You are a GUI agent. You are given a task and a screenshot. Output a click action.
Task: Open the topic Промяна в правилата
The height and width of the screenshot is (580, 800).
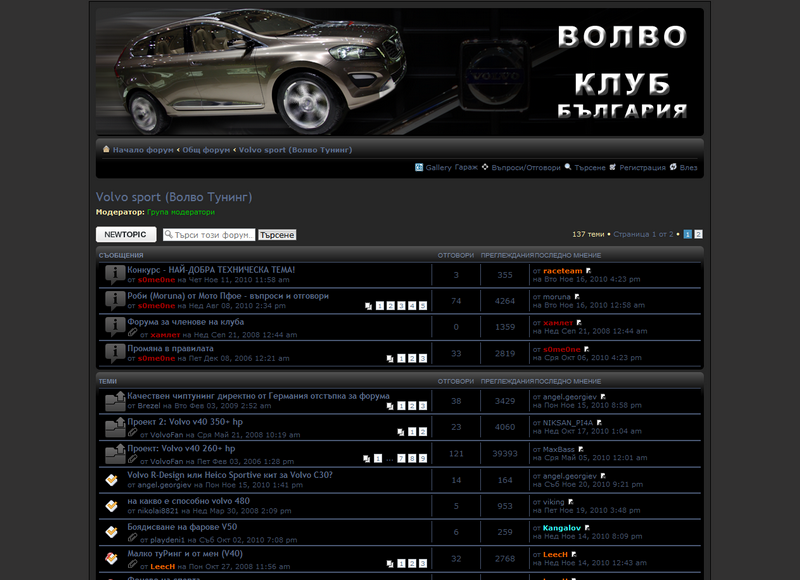pyautogui.click(x=170, y=348)
